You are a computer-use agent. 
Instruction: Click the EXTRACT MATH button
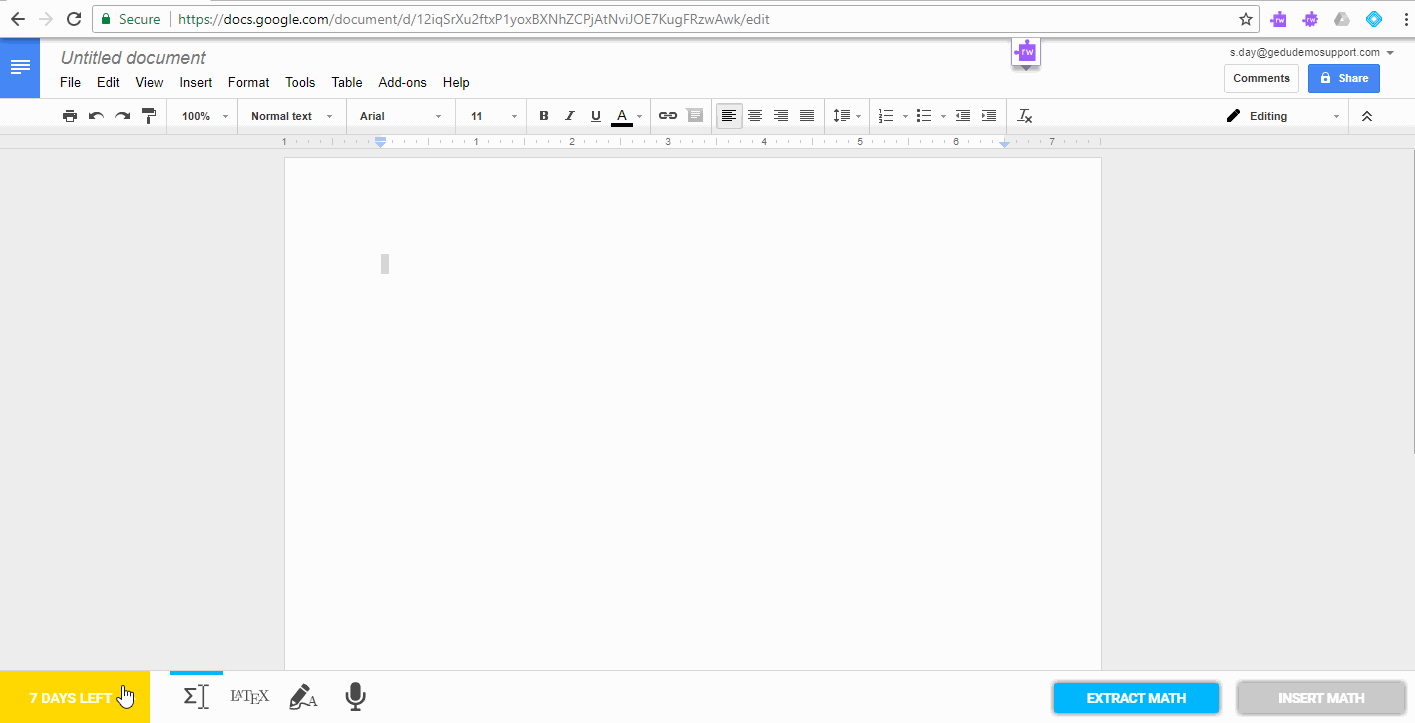pos(1136,698)
